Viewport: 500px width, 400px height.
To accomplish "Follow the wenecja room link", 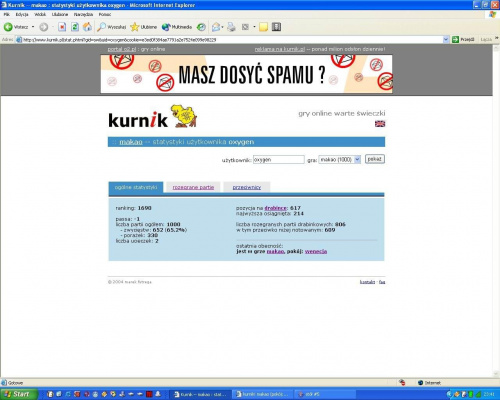I will click(316, 251).
